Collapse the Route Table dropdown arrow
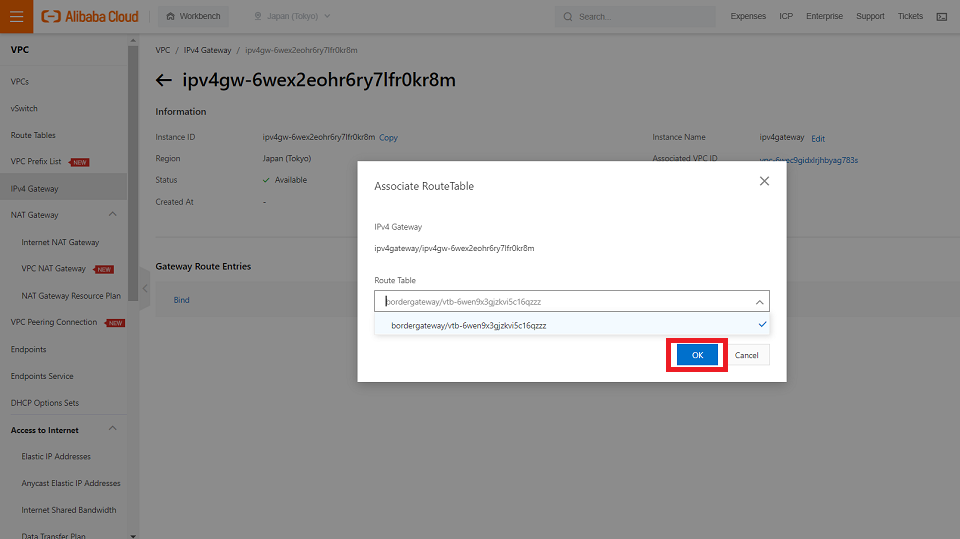 pyautogui.click(x=759, y=302)
